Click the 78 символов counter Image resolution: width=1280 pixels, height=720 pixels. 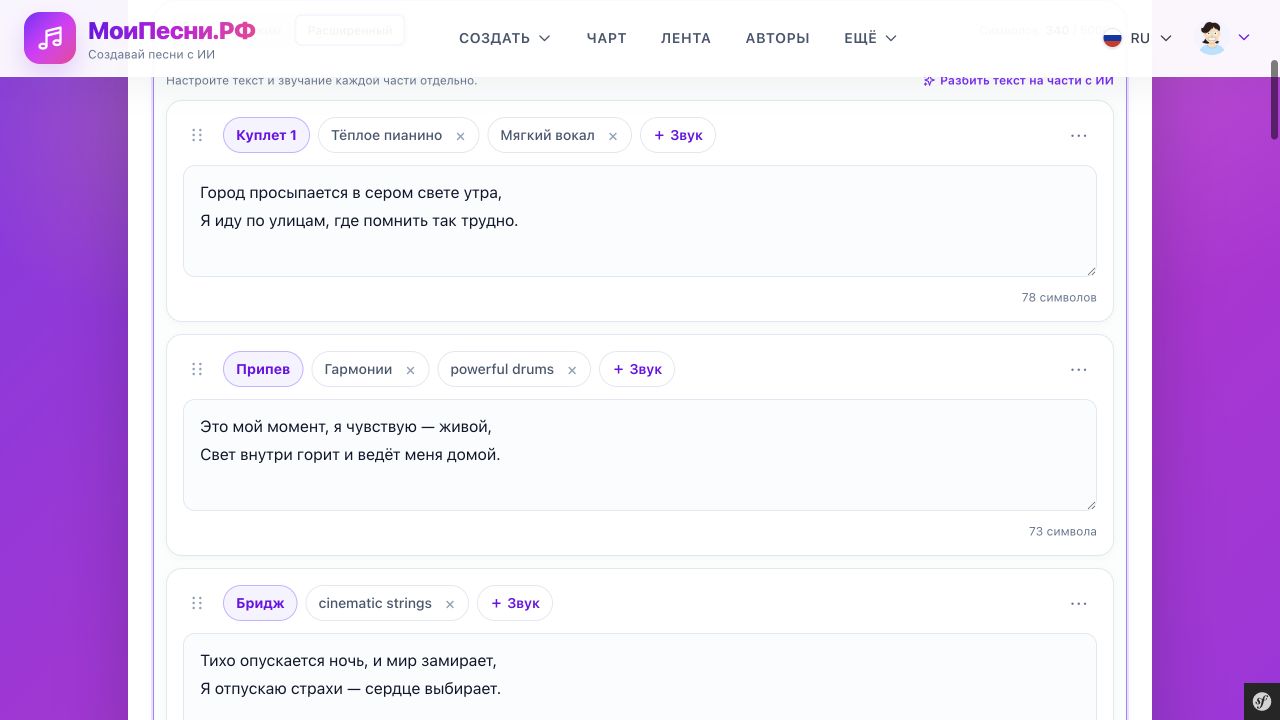pos(1059,297)
